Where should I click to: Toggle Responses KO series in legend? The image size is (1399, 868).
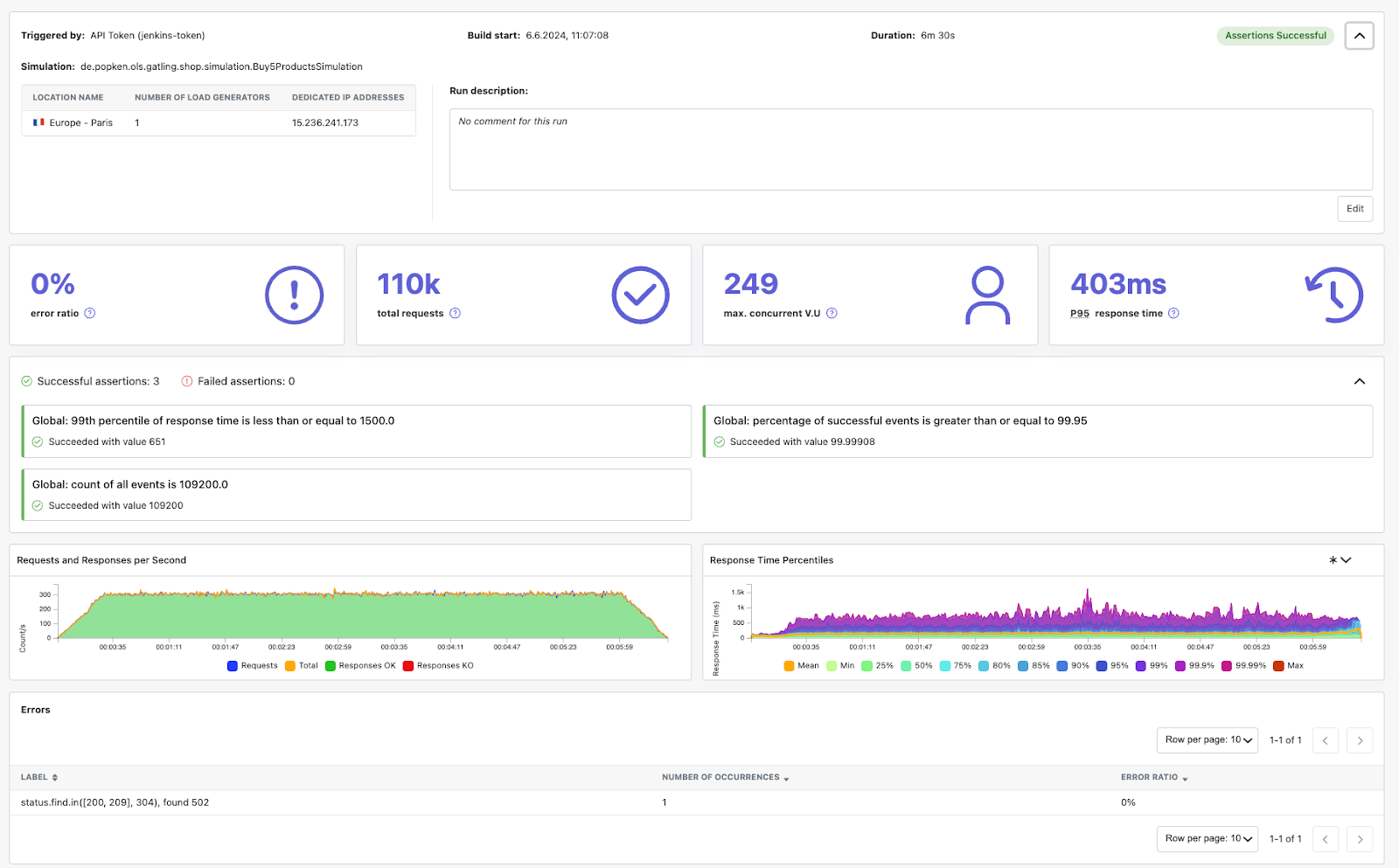click(x=438, y=666)
